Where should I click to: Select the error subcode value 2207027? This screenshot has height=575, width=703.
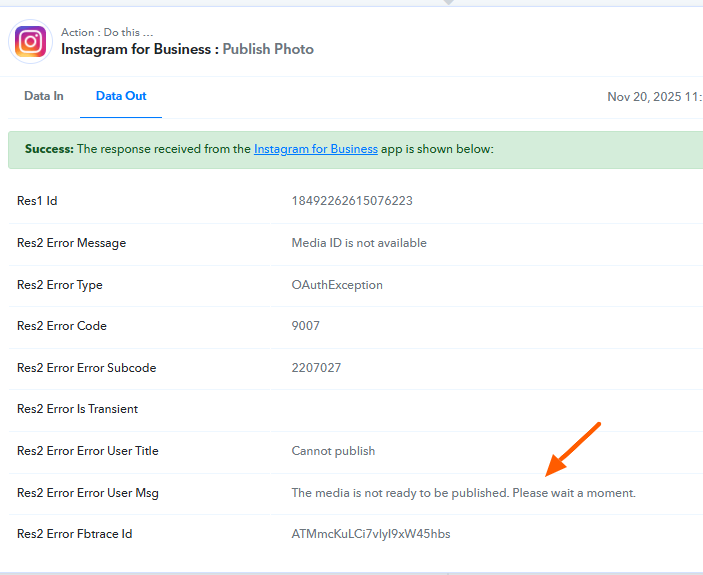[x=316, y=368]
